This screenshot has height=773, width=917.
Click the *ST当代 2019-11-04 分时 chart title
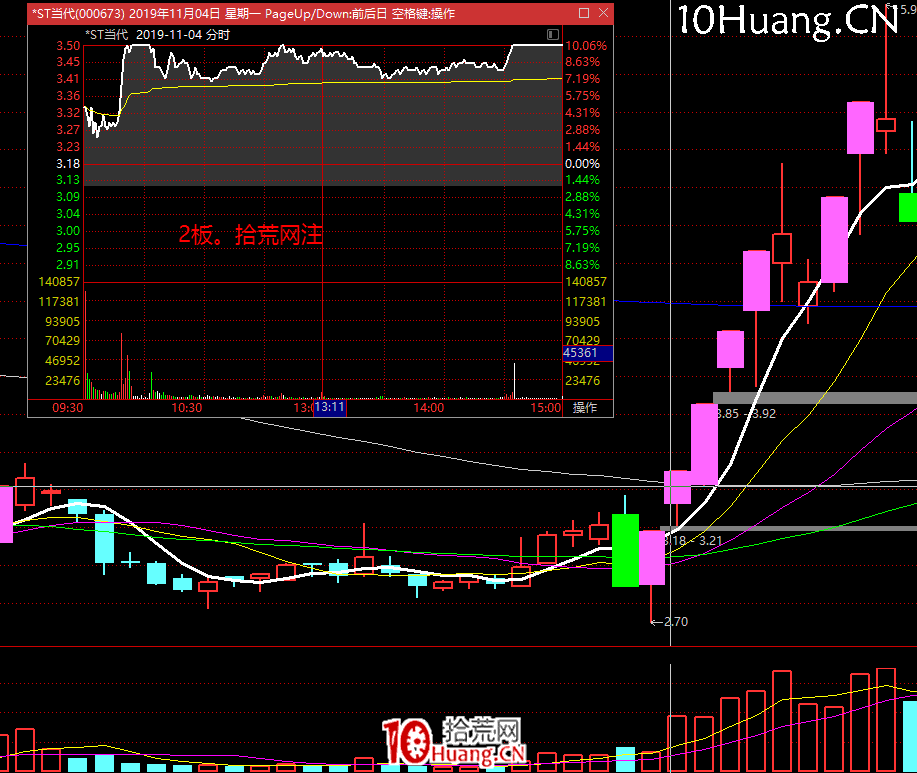tap(157, 34)
